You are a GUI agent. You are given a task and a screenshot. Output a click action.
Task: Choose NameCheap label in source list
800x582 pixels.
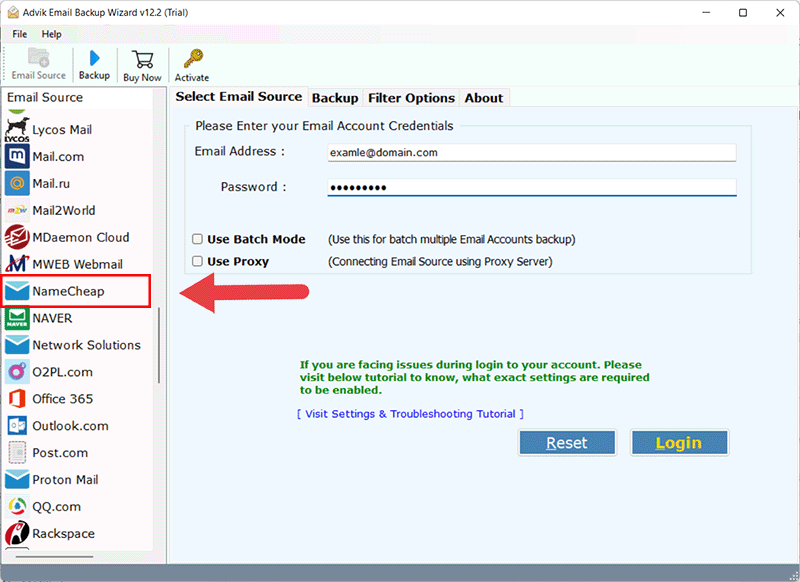point(68,291)
